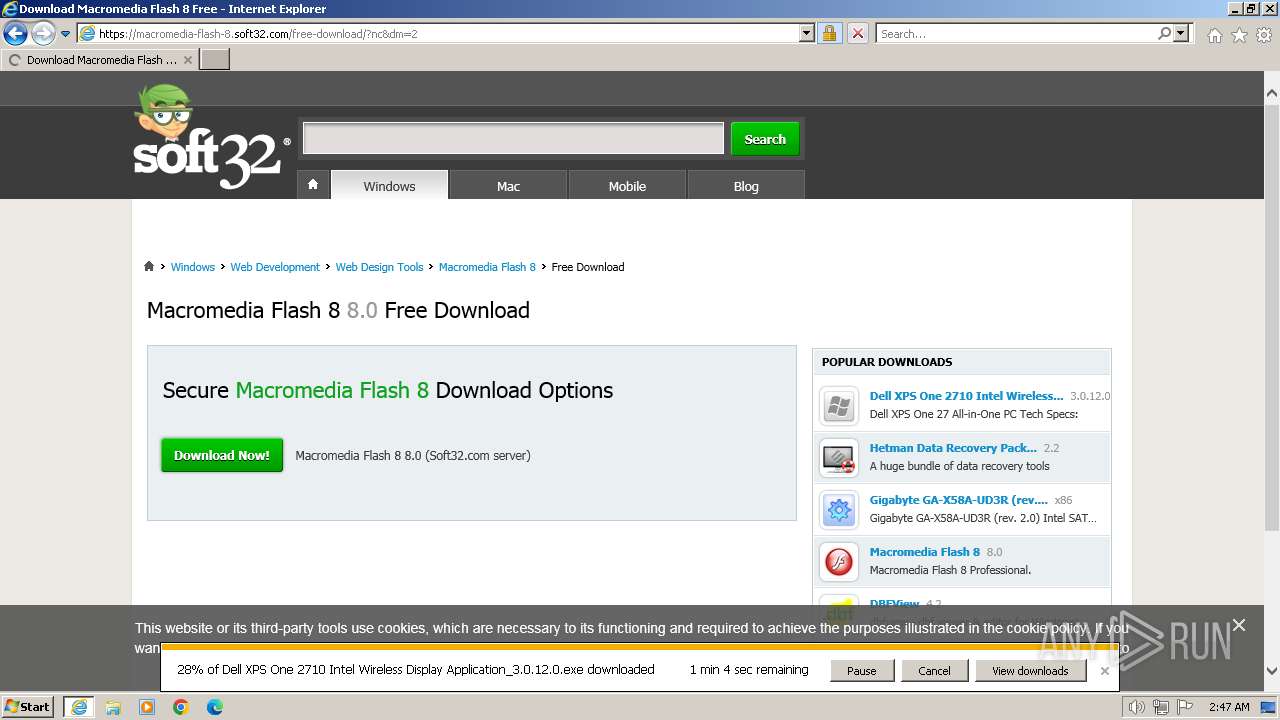Click the Macromedia Flash 8 red icon
This screenshot has width=1280, height=720.
[x=839, y=562]
